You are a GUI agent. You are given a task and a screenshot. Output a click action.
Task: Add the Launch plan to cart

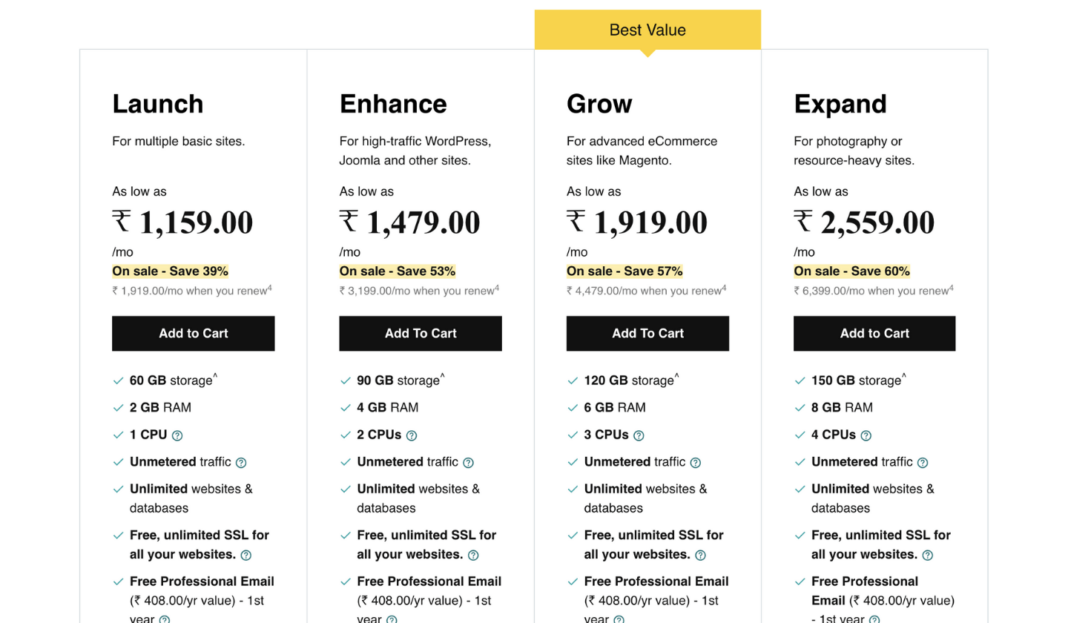point(193,333)
